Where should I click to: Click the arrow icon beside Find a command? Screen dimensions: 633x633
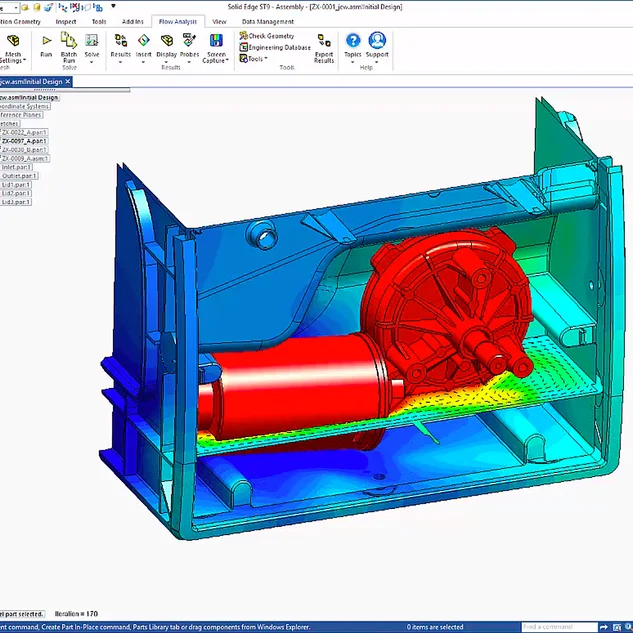tap(604, 627)
